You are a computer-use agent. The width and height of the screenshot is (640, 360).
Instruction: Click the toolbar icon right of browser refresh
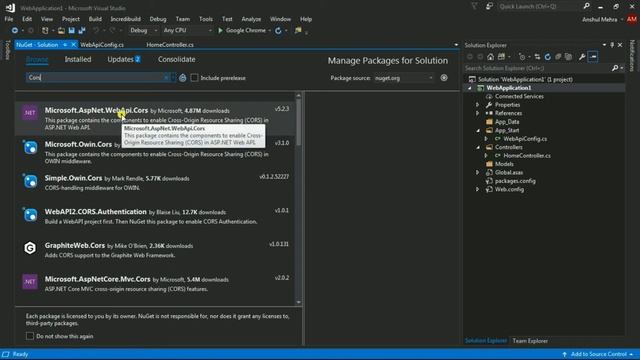point(298,31)
